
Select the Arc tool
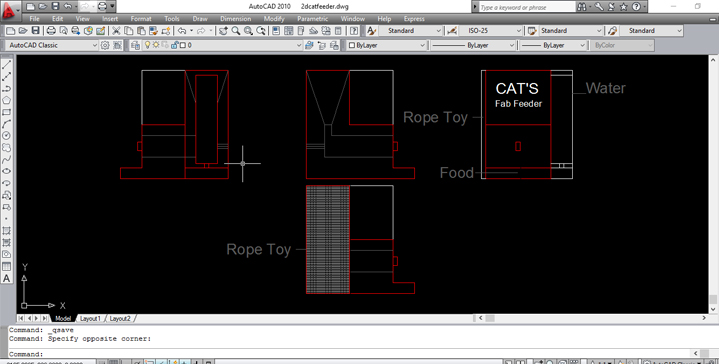tap(6, 124)
